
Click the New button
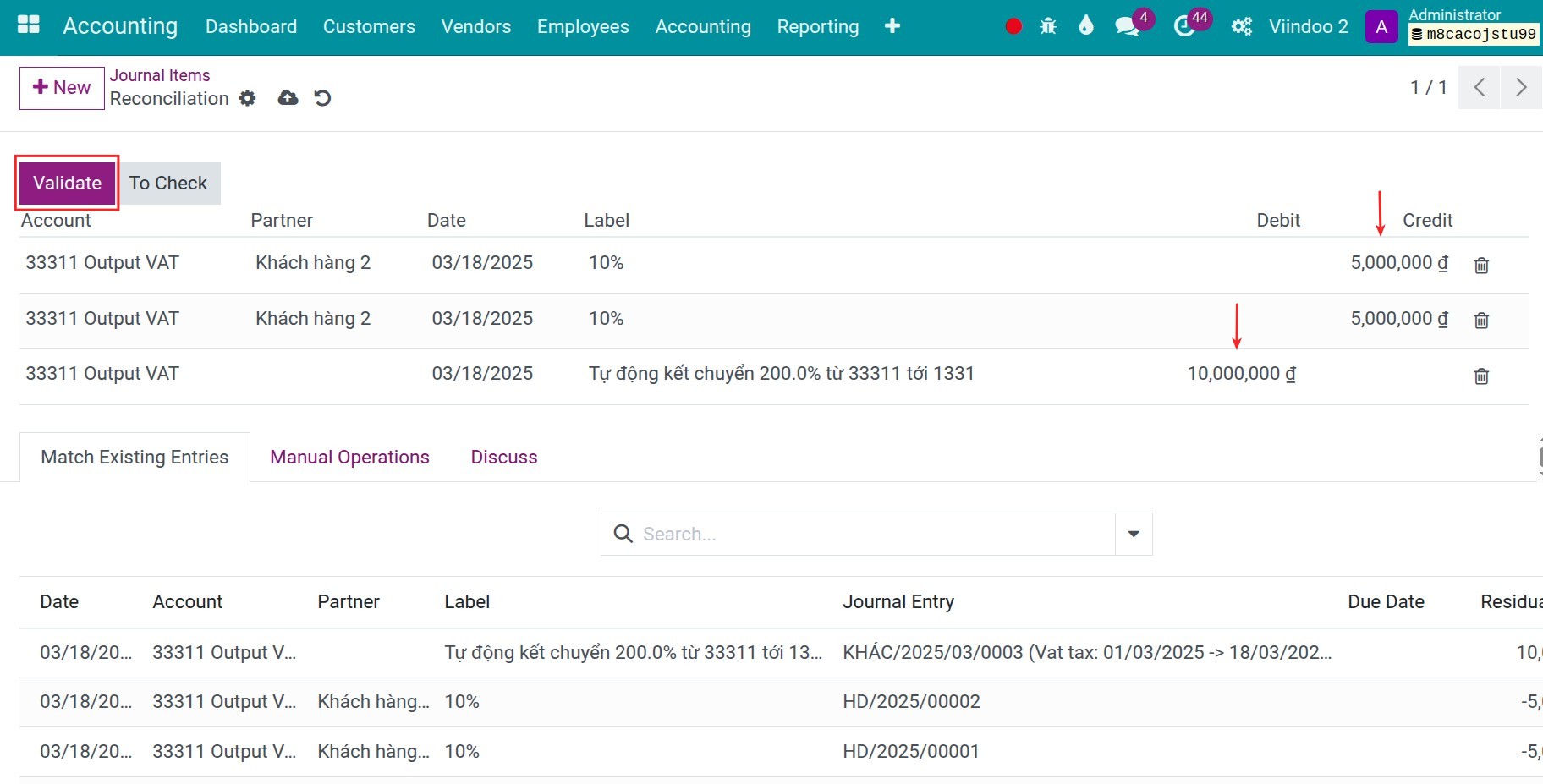pos(62,88)
